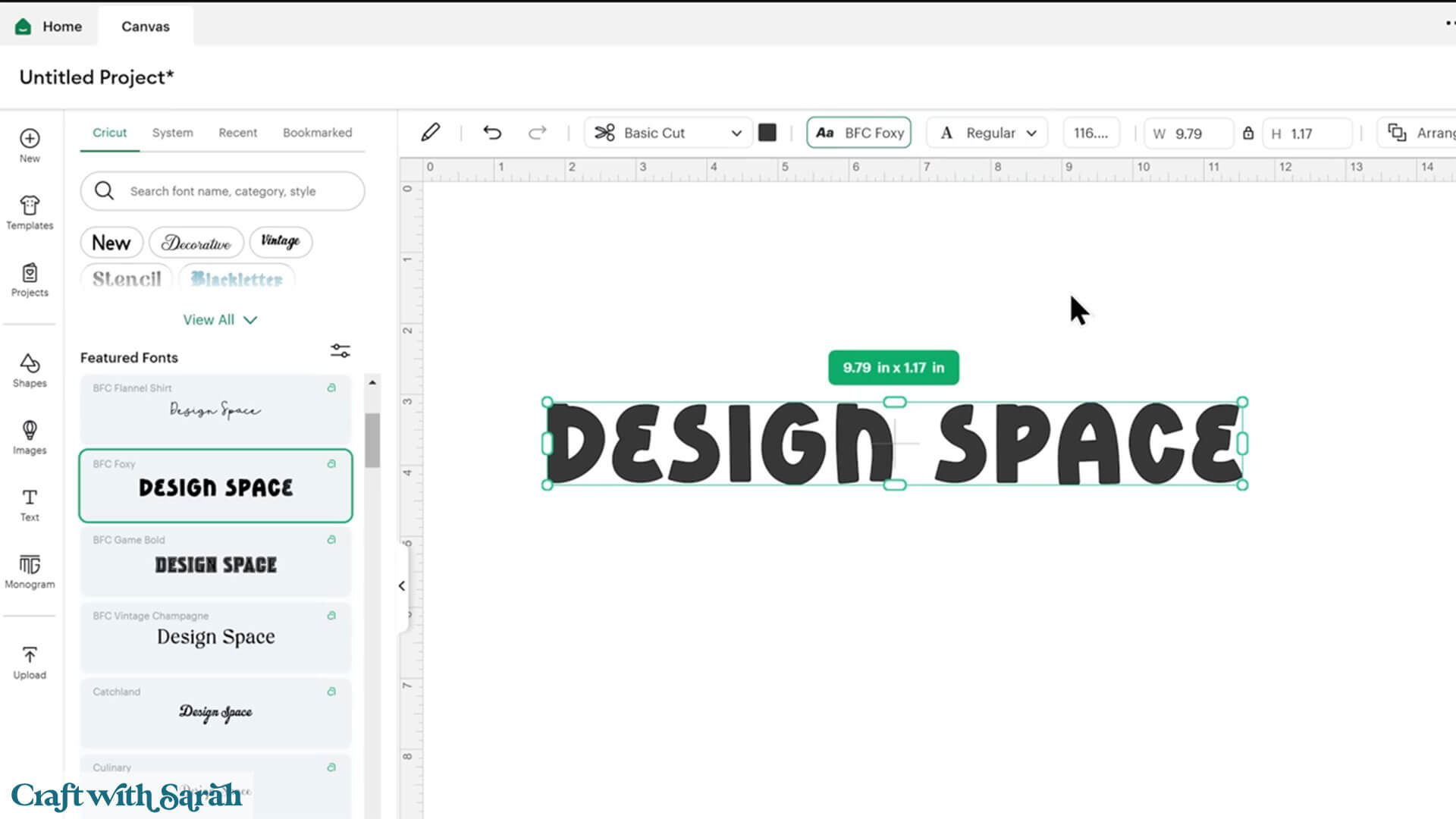Select the Vintage category chip

[x=281, y=242]
